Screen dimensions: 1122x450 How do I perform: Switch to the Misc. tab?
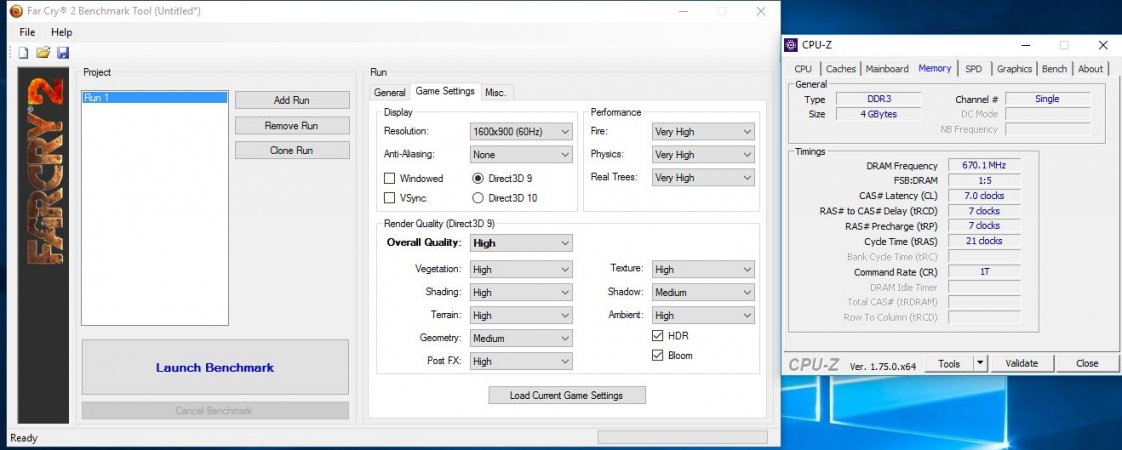pyautogui.click(x=495, y=93)
